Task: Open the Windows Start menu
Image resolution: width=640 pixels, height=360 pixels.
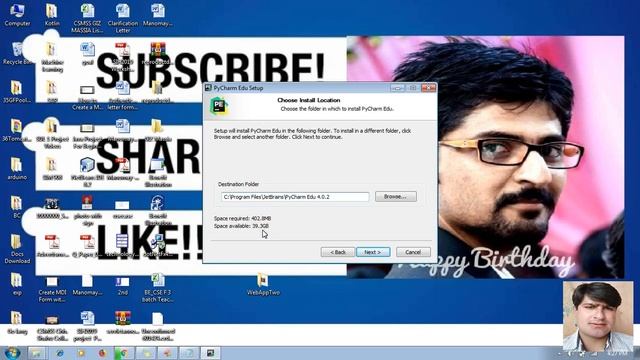Action: tap(12, 353)
